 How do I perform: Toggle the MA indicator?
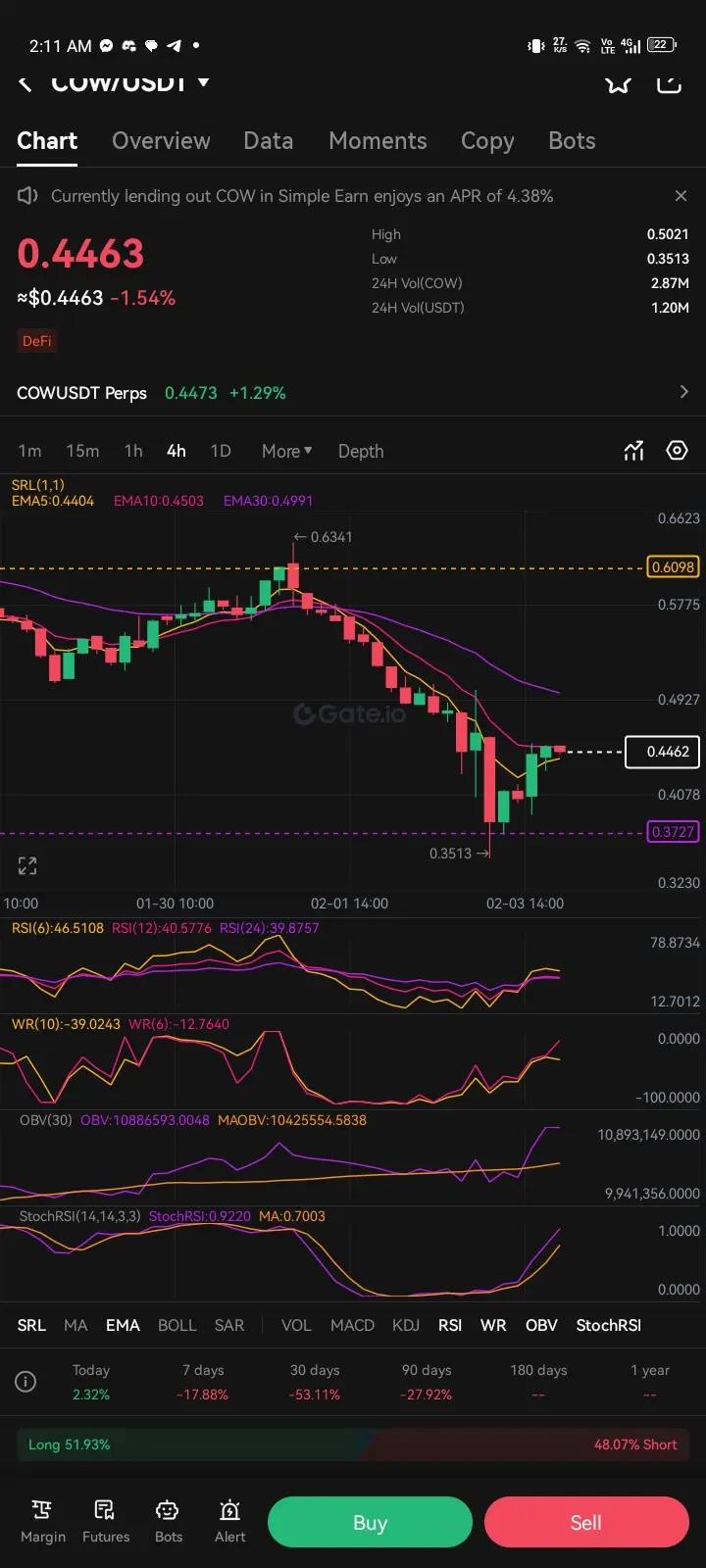tap(76, 1325)
